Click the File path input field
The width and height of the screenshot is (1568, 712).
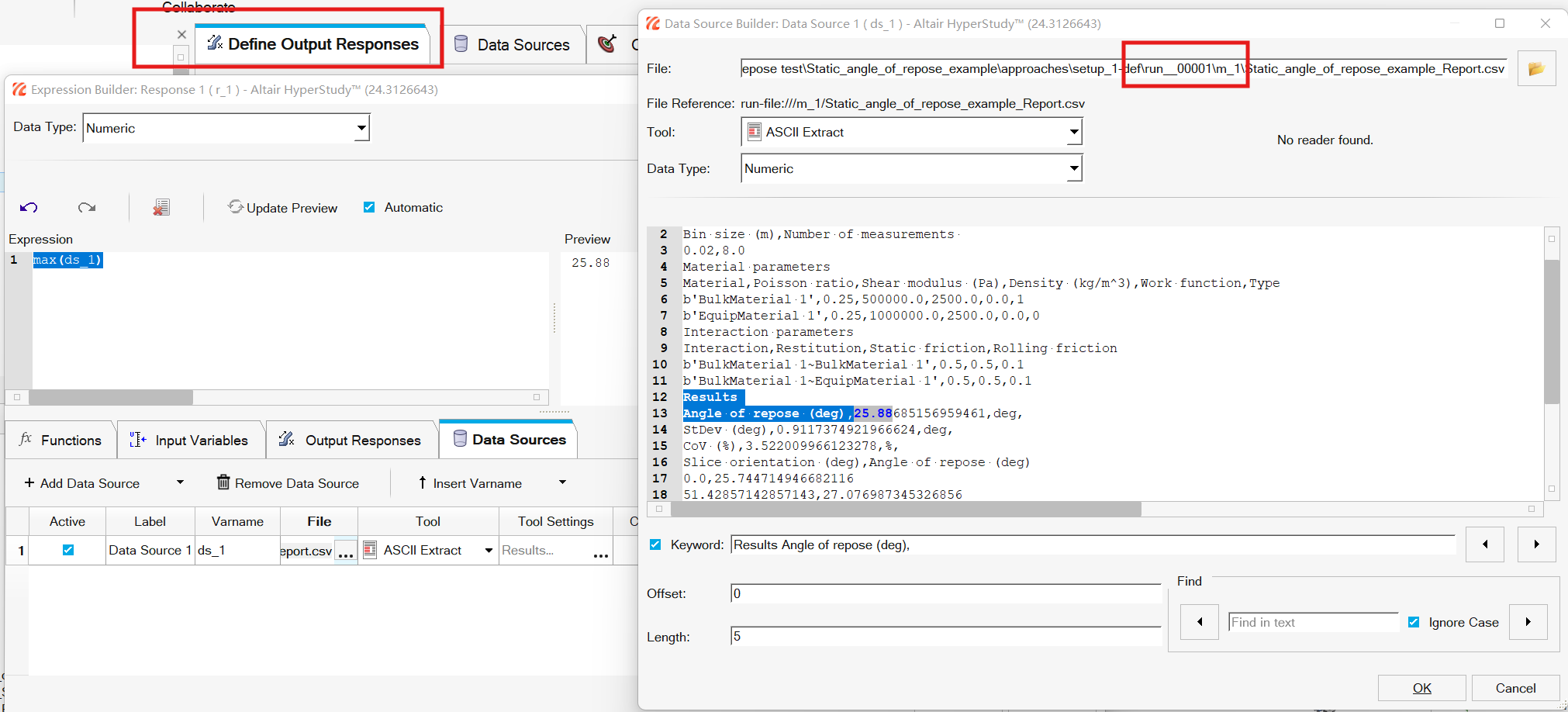(1123, 68)
